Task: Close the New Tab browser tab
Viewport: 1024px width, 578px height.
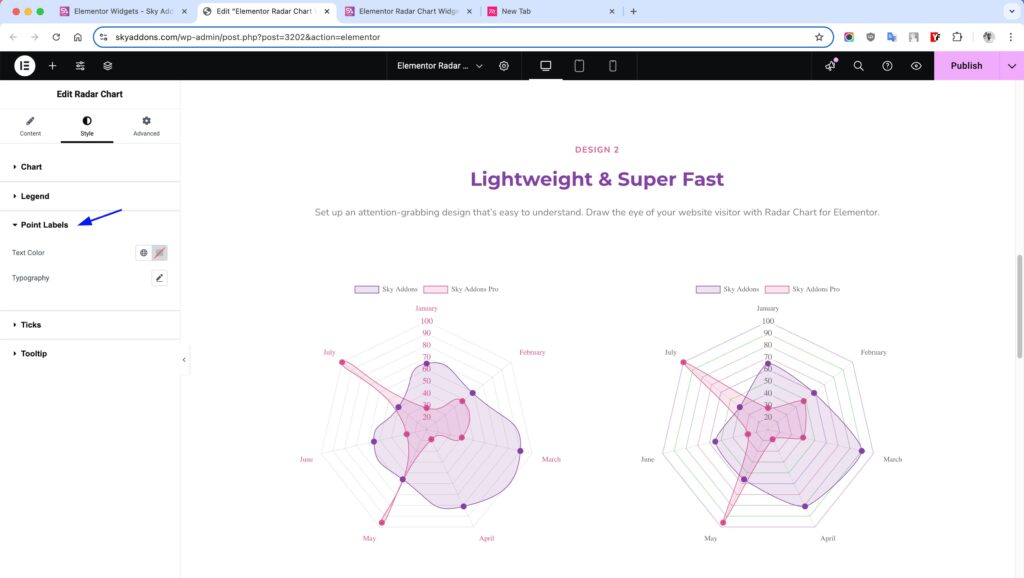Action: 612,11
